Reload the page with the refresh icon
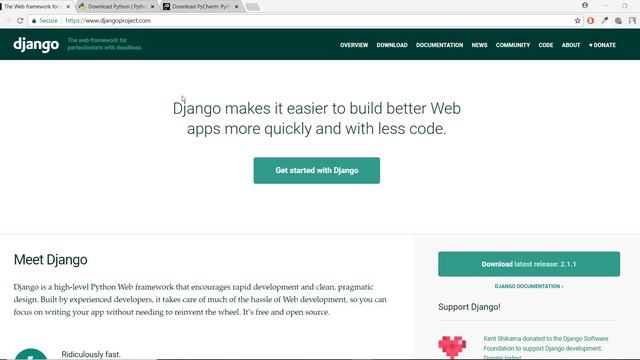The height and width of the screenshot is (360, 640). coord(20,20)
